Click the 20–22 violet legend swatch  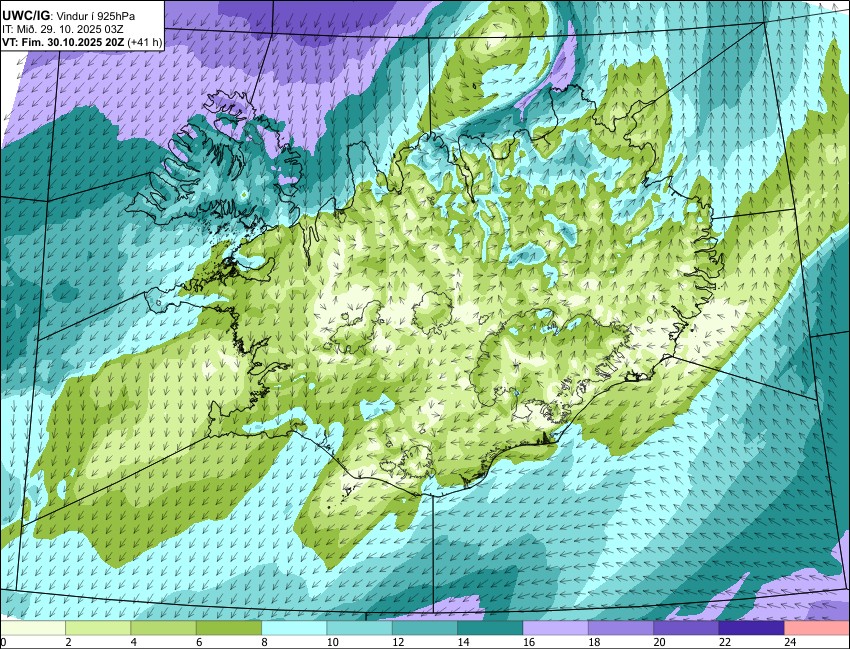pos(686,628)
